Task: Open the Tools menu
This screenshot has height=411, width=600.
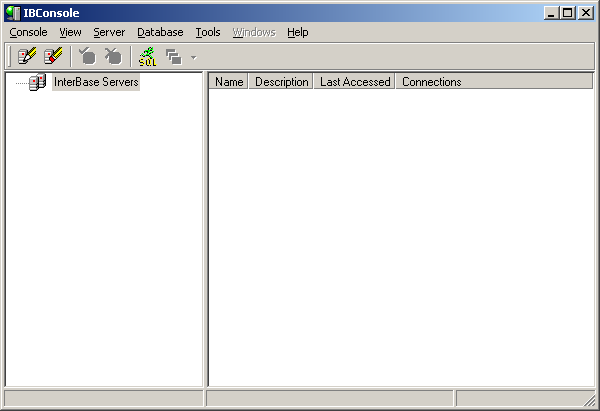Action: (x=208, y=32)
